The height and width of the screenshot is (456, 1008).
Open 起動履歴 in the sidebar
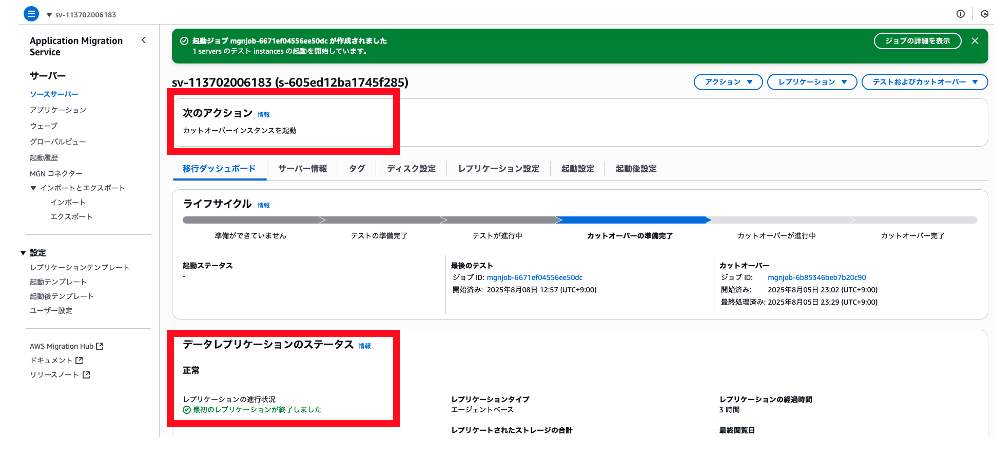pos(44,157)
